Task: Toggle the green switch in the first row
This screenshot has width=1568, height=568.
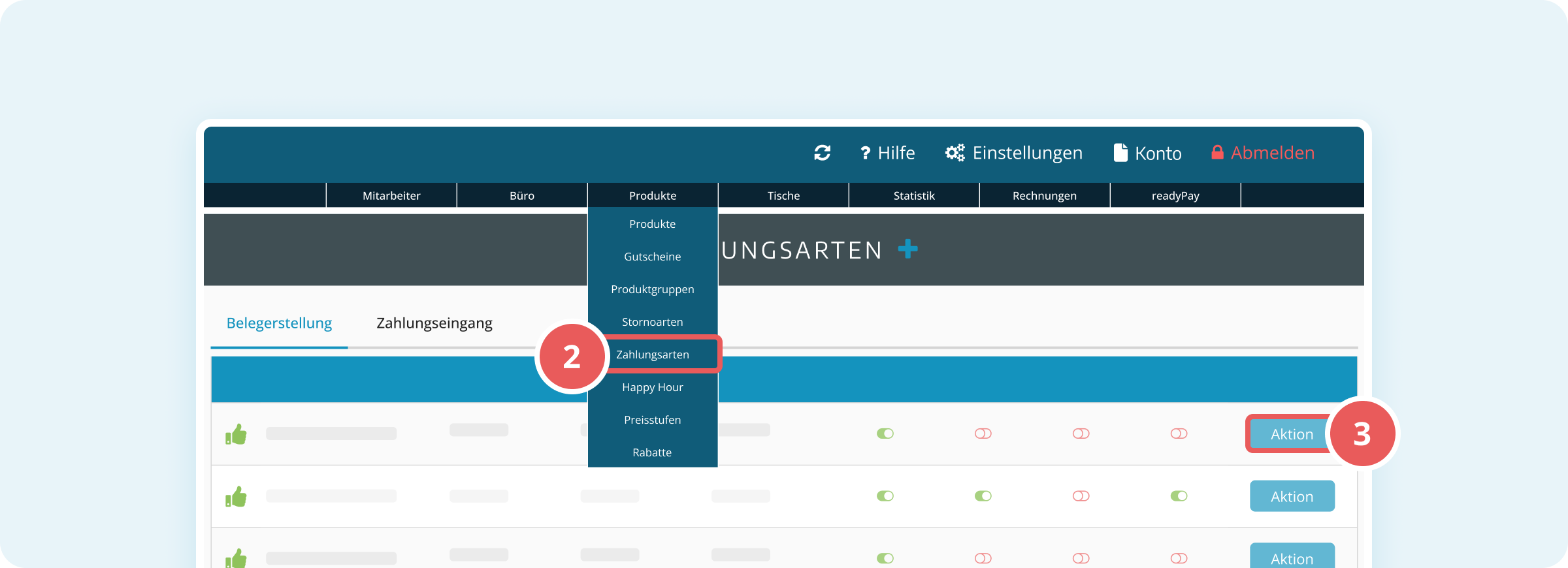Action: 885,434
